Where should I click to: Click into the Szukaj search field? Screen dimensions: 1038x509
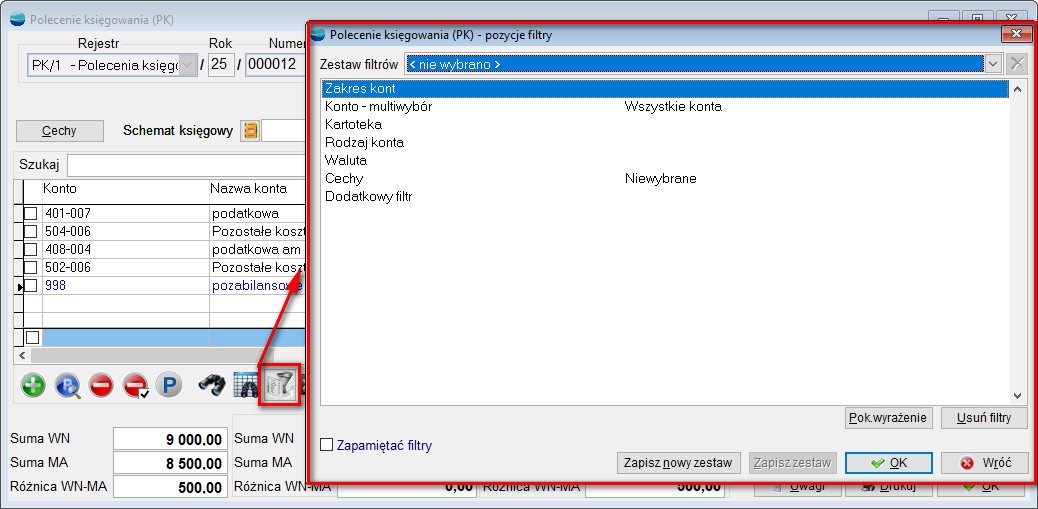185,165
